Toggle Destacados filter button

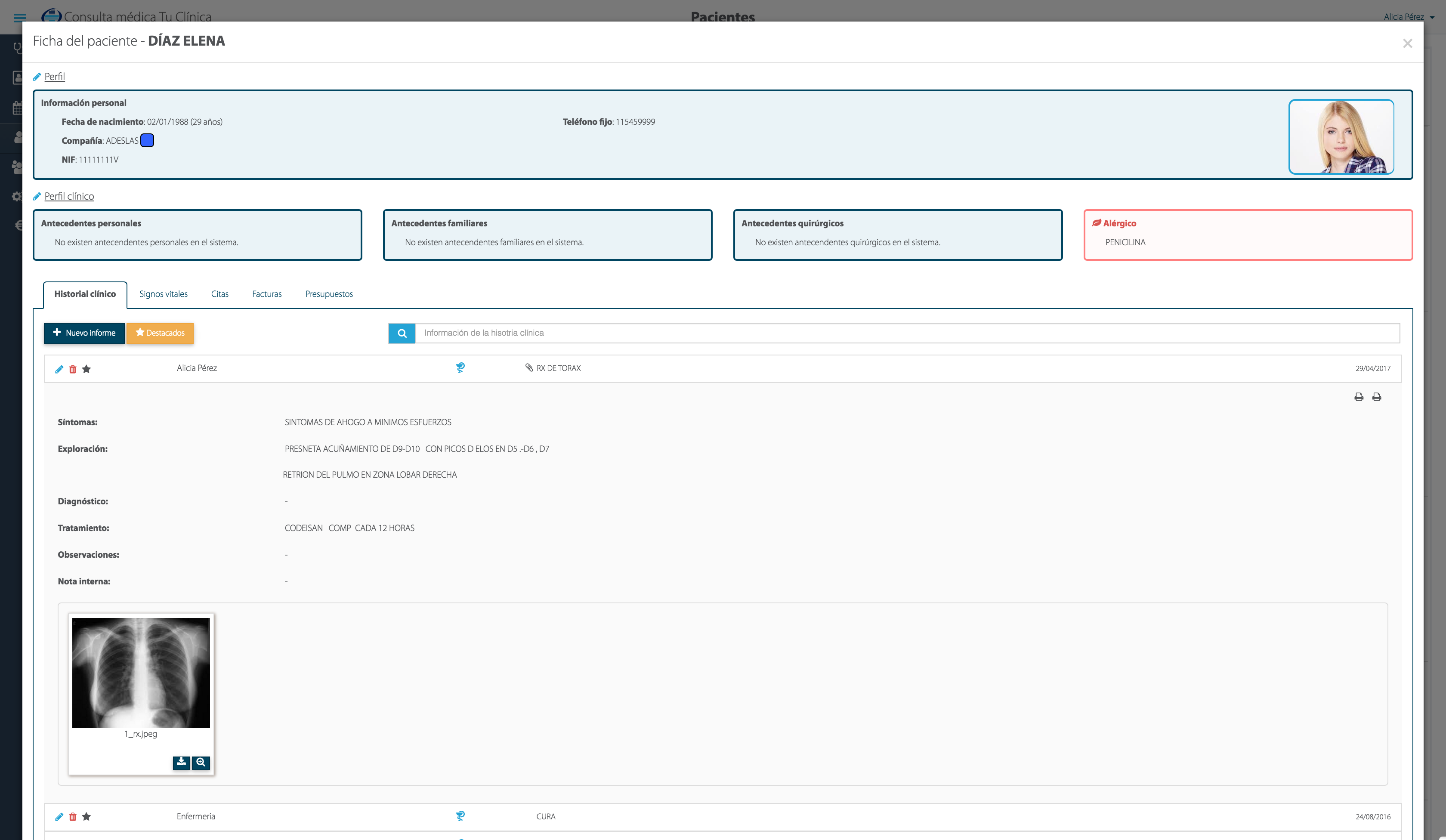point(160,334)
